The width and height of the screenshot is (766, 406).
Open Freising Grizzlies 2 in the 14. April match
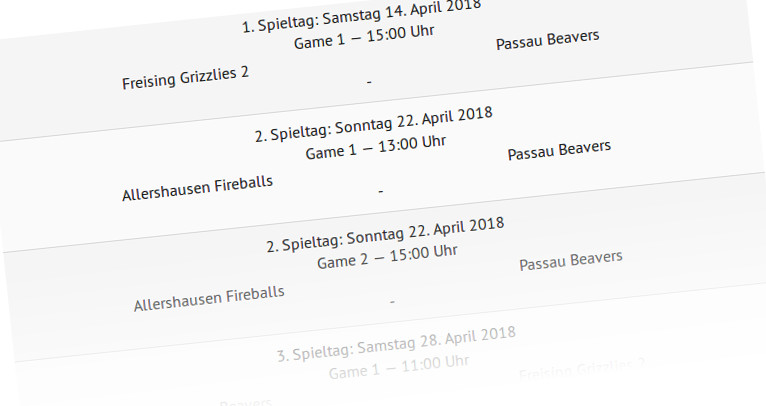(185, 78)
